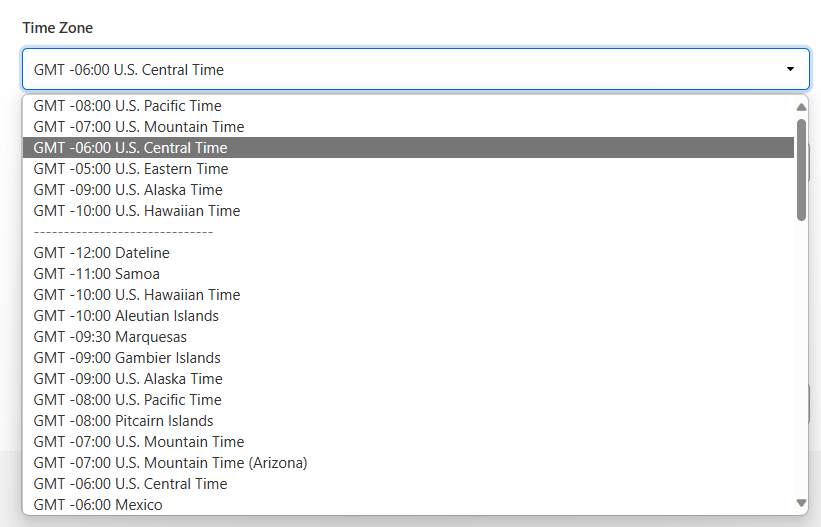Choose the GMT -12:00 Dateline option
Image resolution: width=821 pixels, height=527 pixels.
pyautogui.click(x=102, y=253)
